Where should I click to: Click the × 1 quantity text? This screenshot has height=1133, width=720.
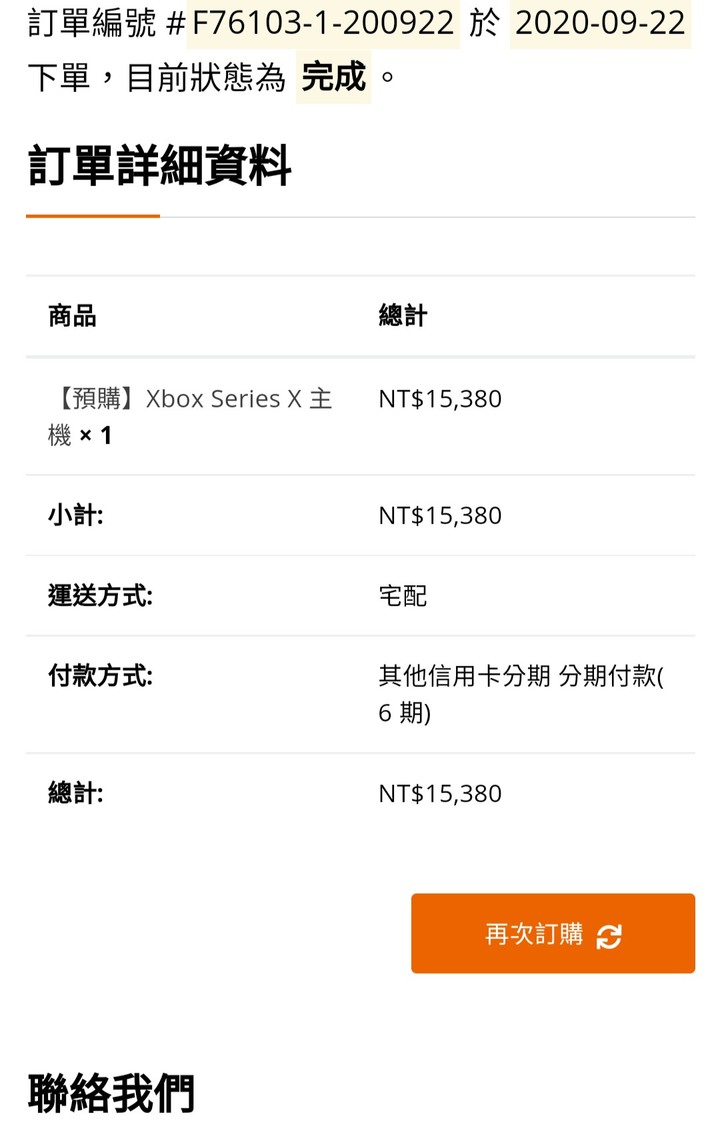[95, 436]
